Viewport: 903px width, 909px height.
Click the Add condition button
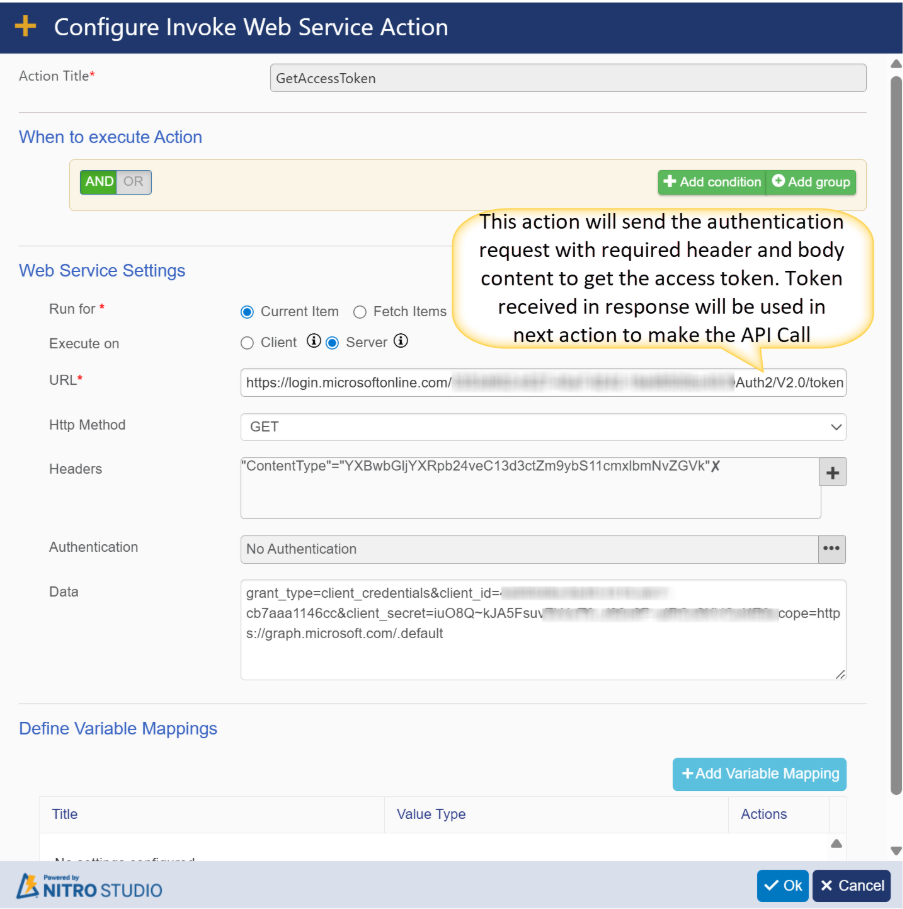pos(711,182)
